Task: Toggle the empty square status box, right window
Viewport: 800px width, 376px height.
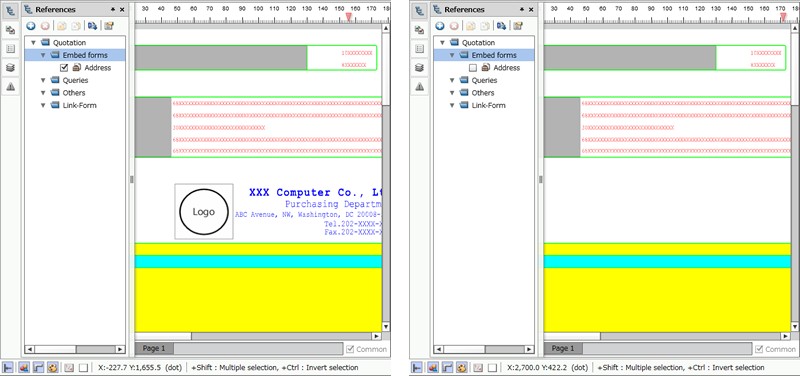Action: coord(493,367)
